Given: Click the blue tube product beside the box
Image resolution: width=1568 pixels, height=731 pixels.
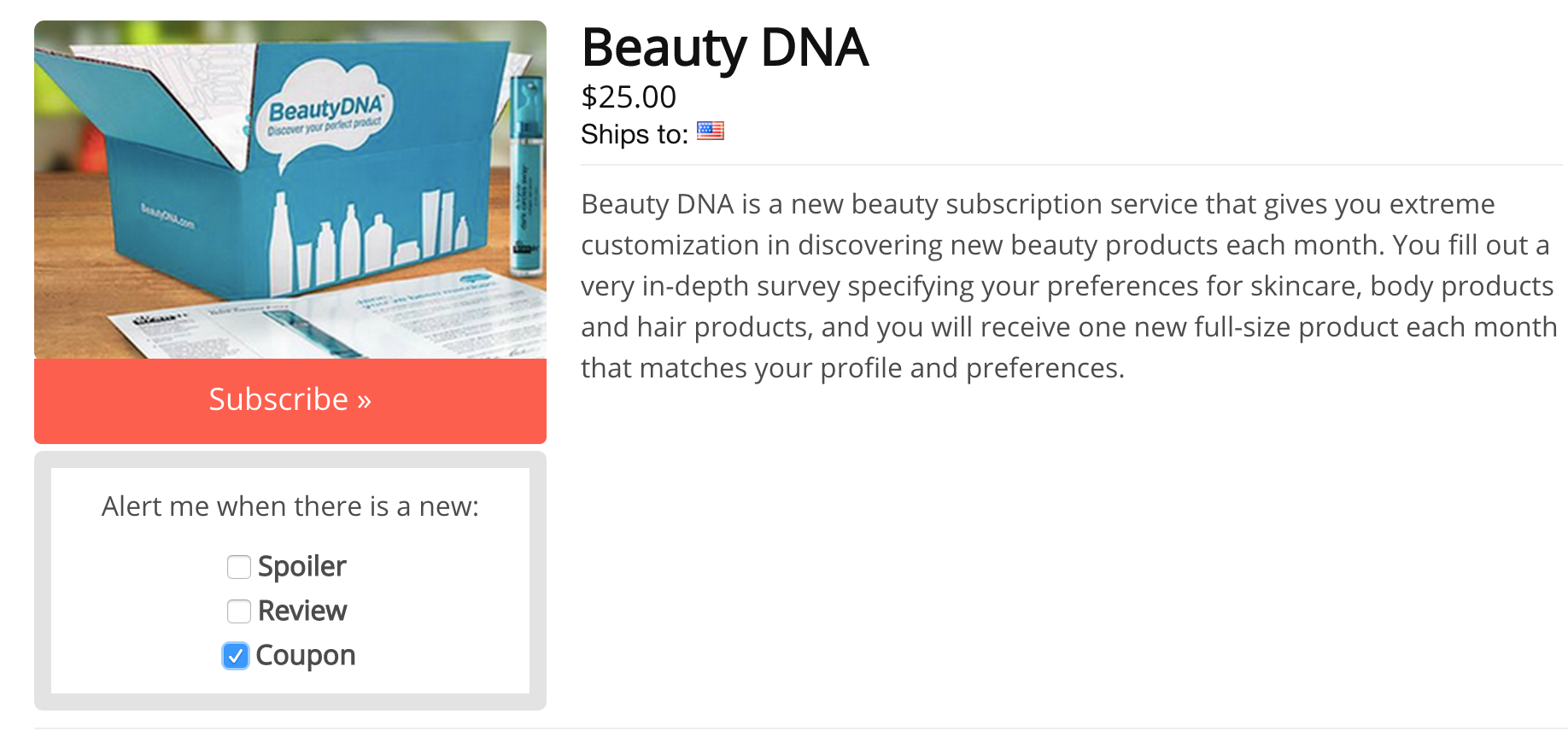Looking at the screenshot, I should [526, 175].
